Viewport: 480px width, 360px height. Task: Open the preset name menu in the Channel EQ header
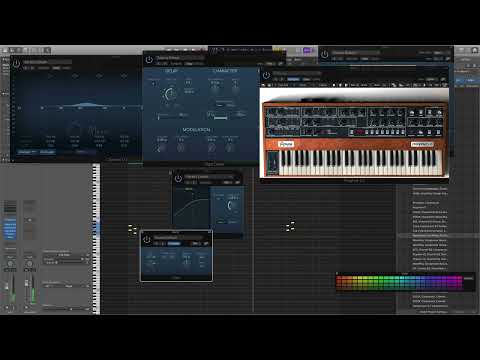47,62
